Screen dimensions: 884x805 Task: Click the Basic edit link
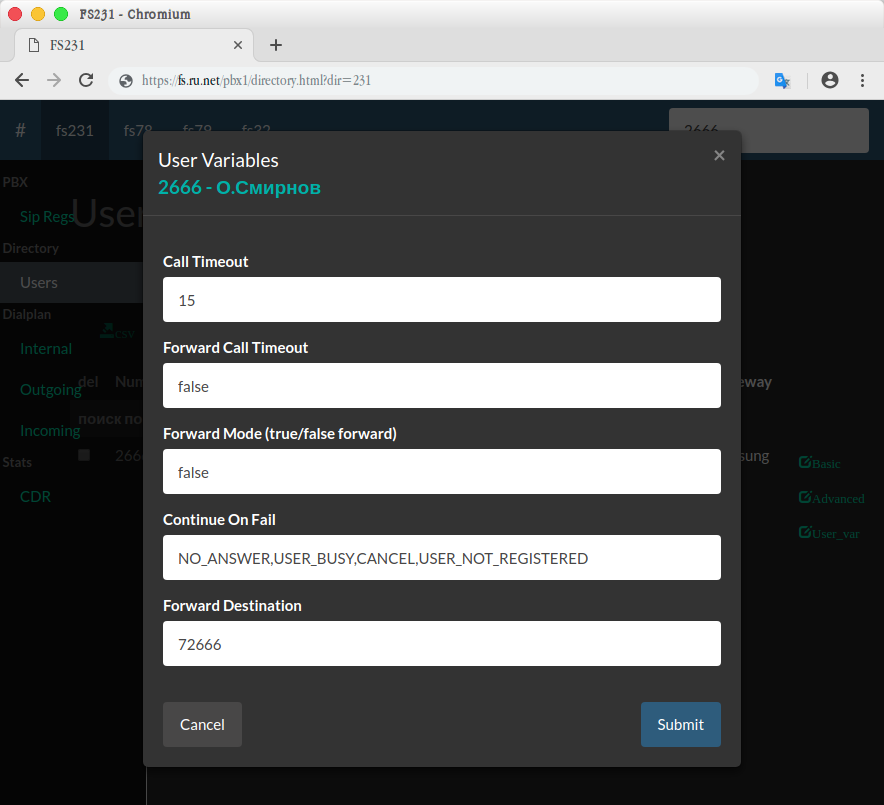(x=819, y=463)
